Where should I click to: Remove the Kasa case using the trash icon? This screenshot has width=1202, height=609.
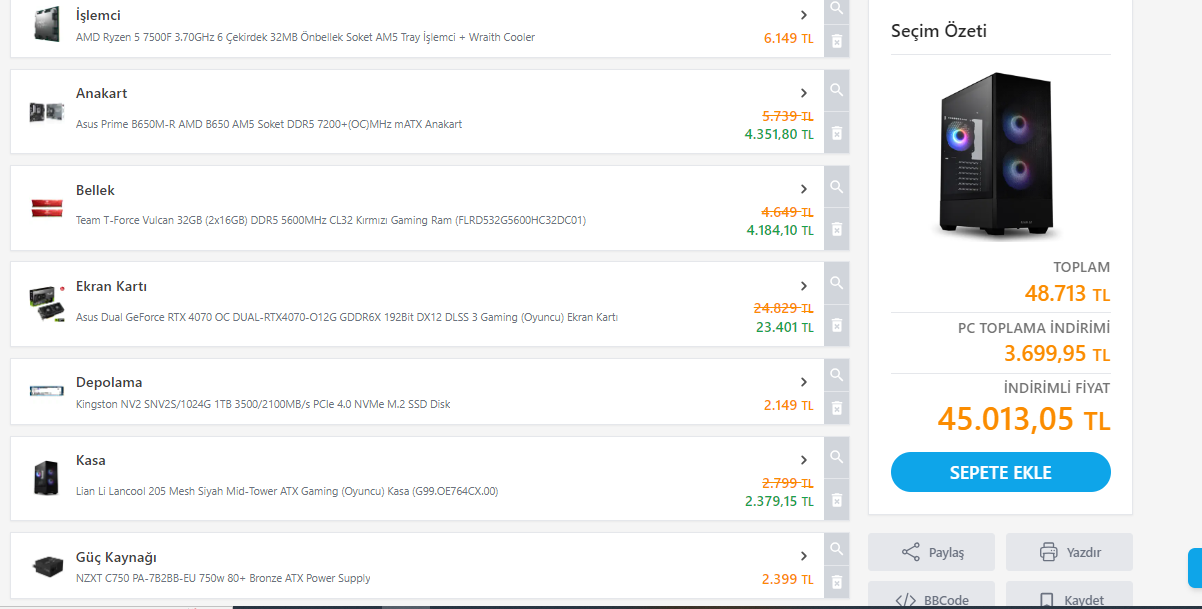pyautogui.click(x=837, y=500)
